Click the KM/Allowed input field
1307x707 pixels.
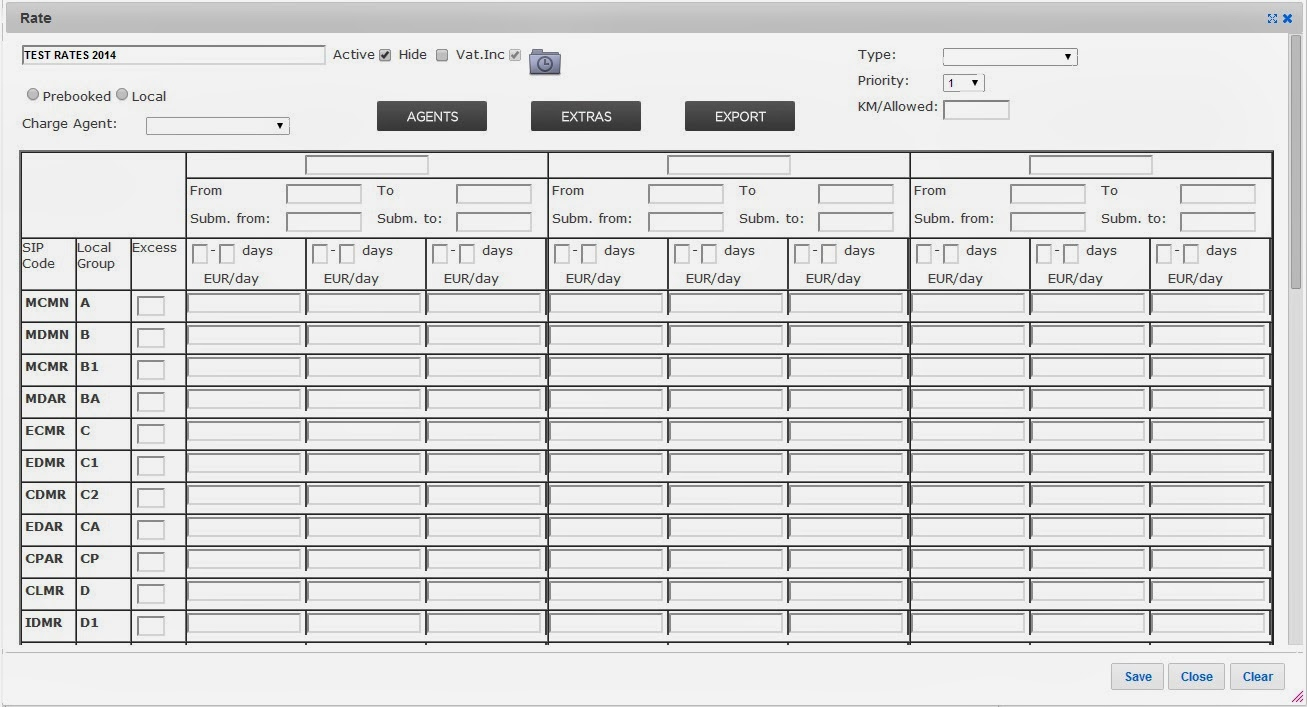click(x=975, y=109)
